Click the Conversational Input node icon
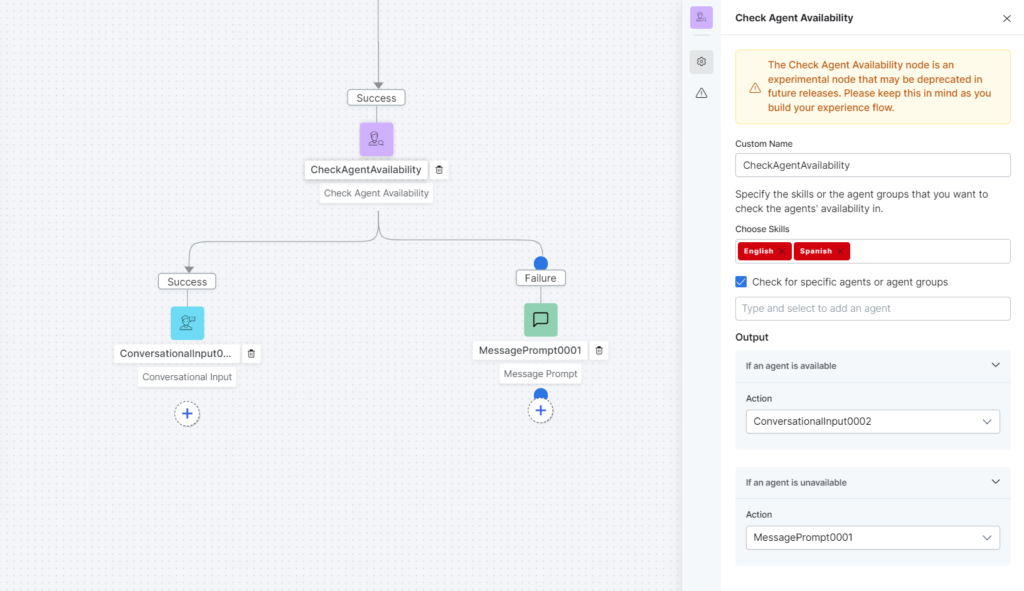Screen dimensions: 1024x591 tap(186, 322)
